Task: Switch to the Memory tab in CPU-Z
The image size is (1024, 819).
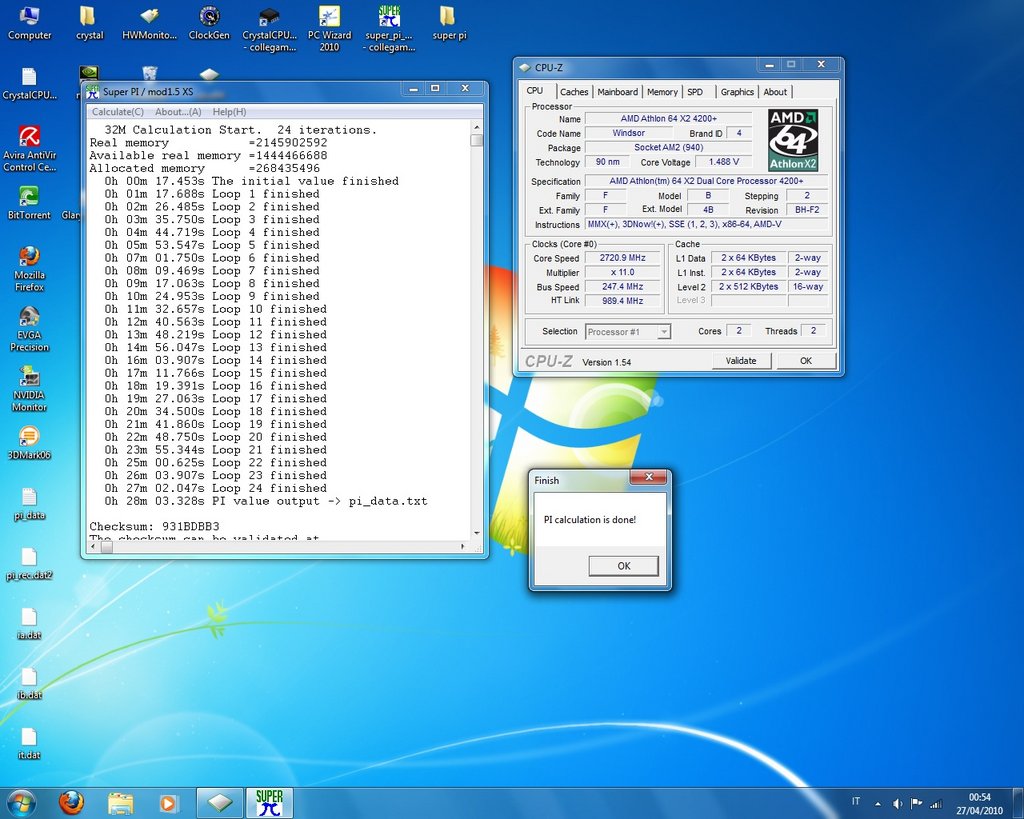Action: point(662,92)
